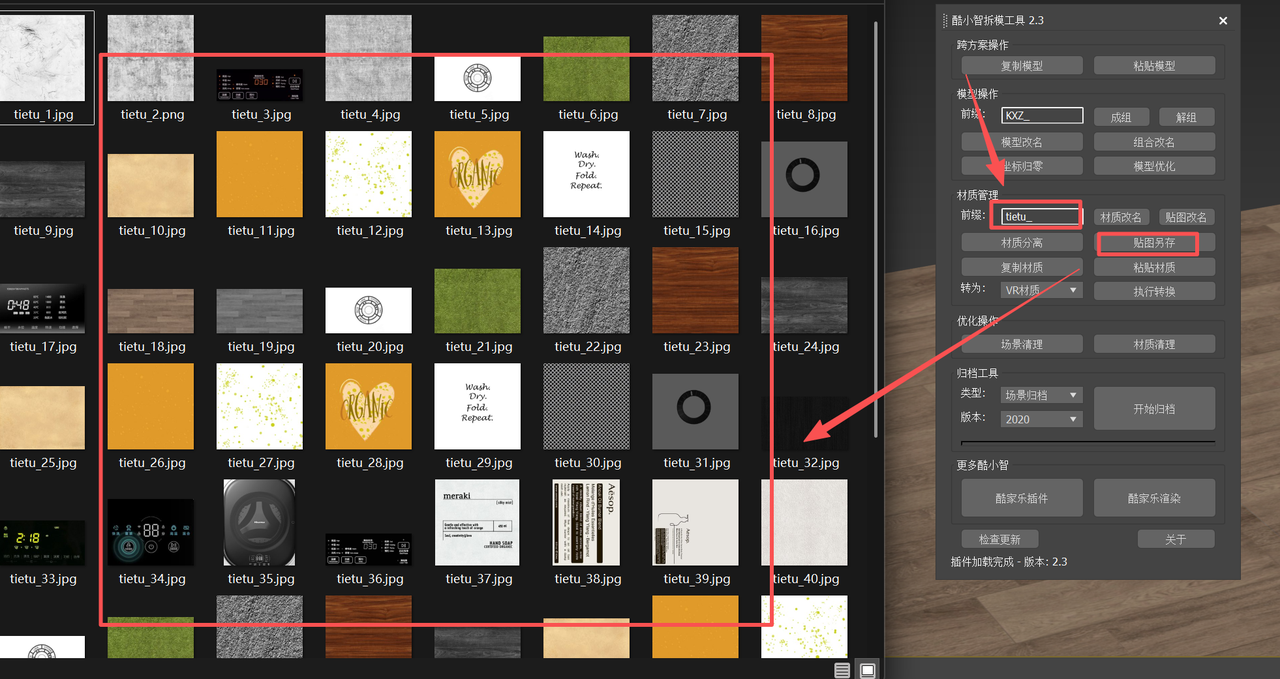This screenshot has height=679, width=1280.
Task: Click the 执行转换 button
Action: coord(1154,291)
